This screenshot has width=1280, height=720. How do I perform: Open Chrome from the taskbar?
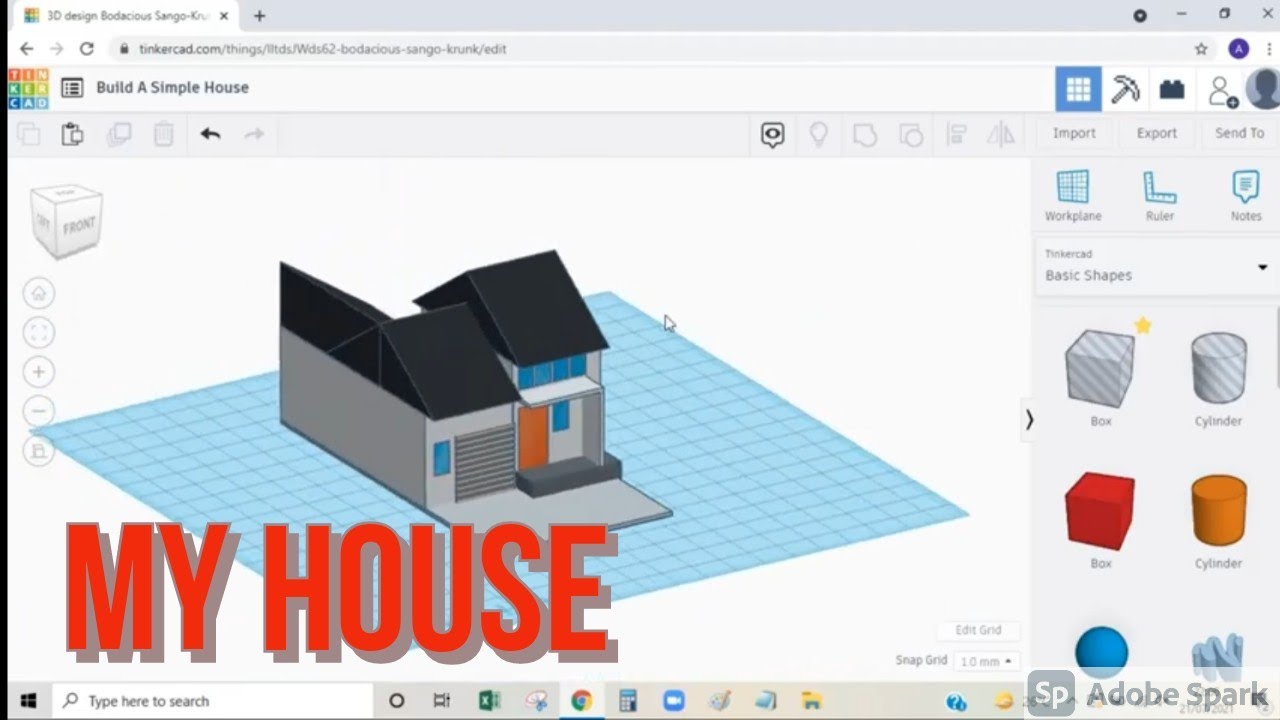[x=582, y=701]
